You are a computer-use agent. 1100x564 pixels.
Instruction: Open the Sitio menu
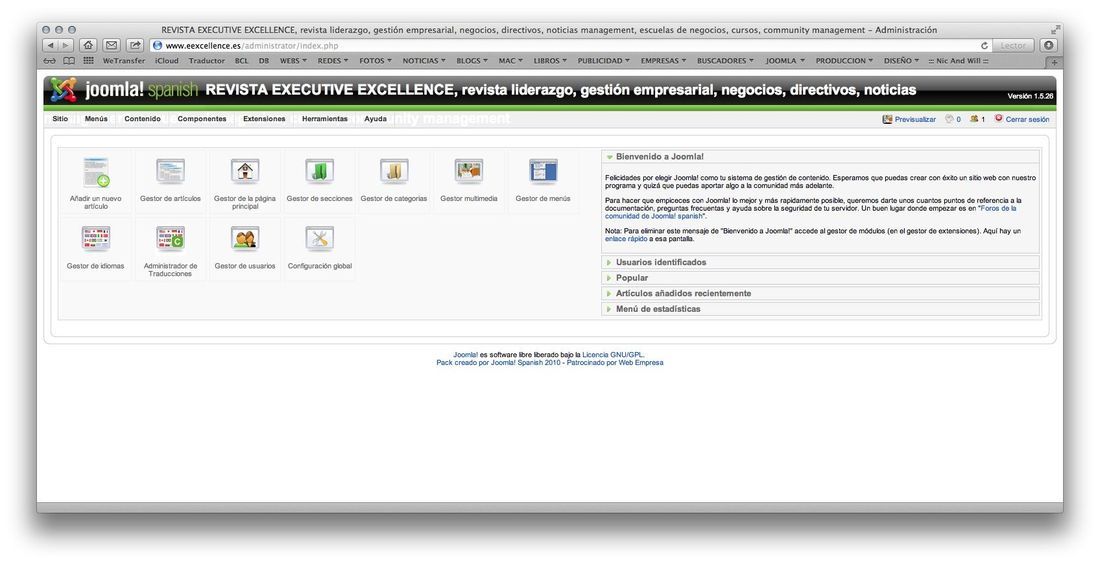[x=60, y=119]
